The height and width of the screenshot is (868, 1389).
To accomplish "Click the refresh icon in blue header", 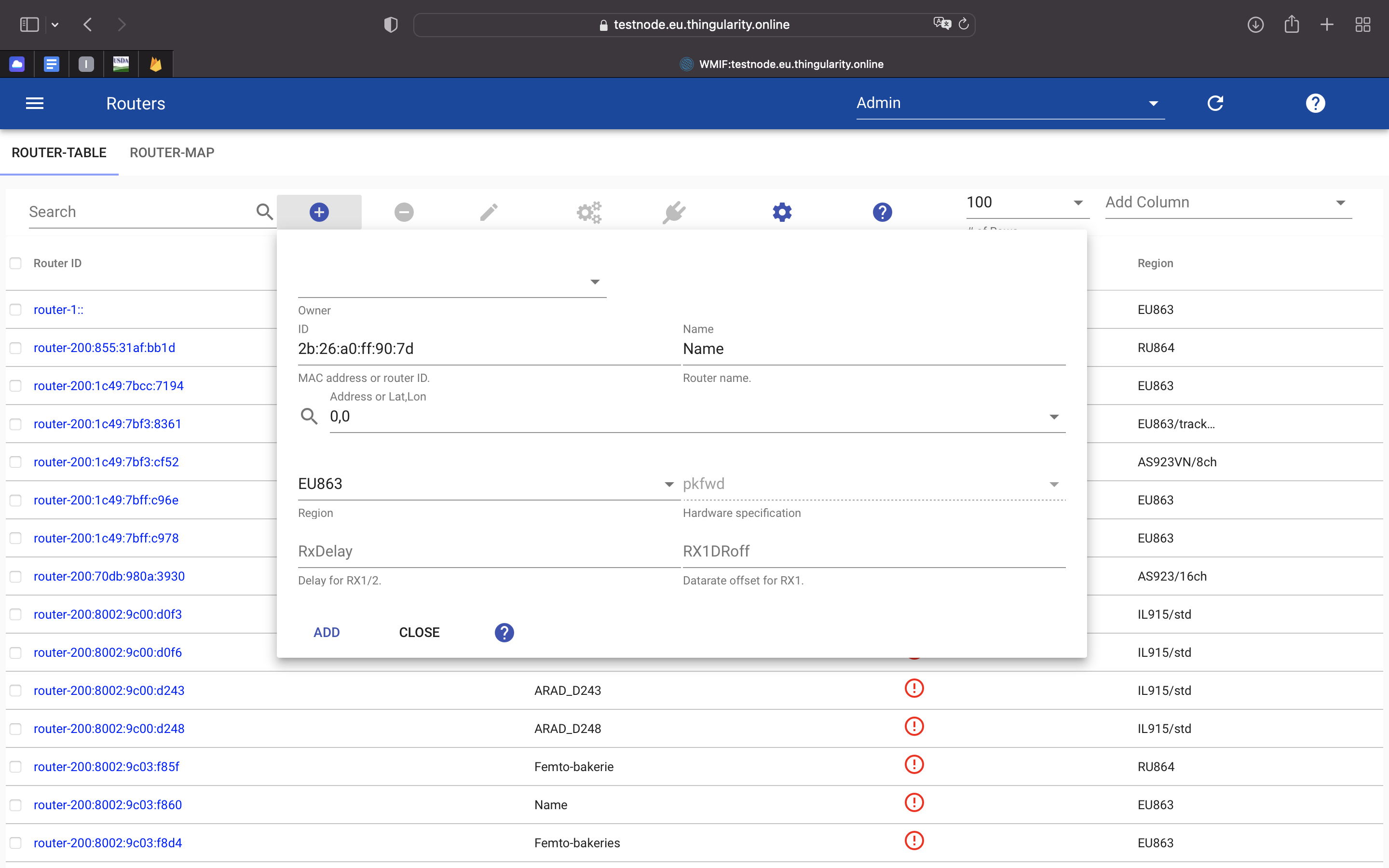I will (x=1215, y=103).
